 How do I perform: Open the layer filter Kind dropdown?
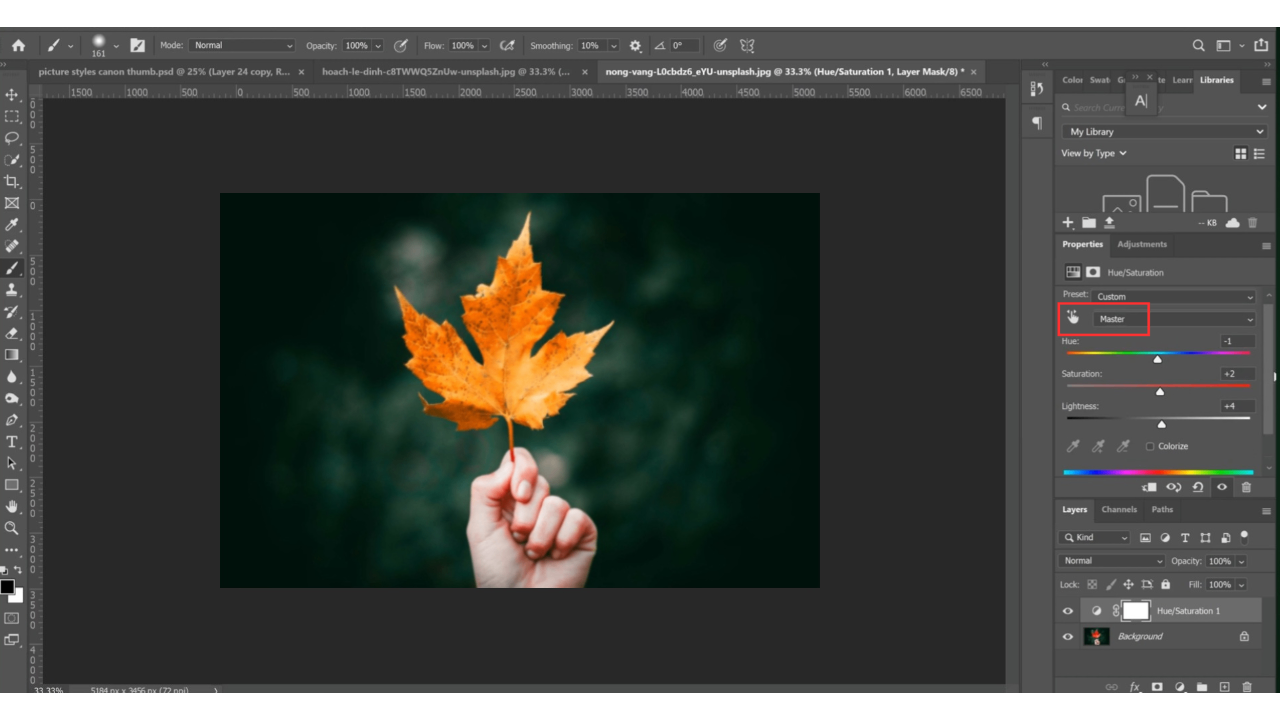pyautogui.click(x=1095, y=538)
